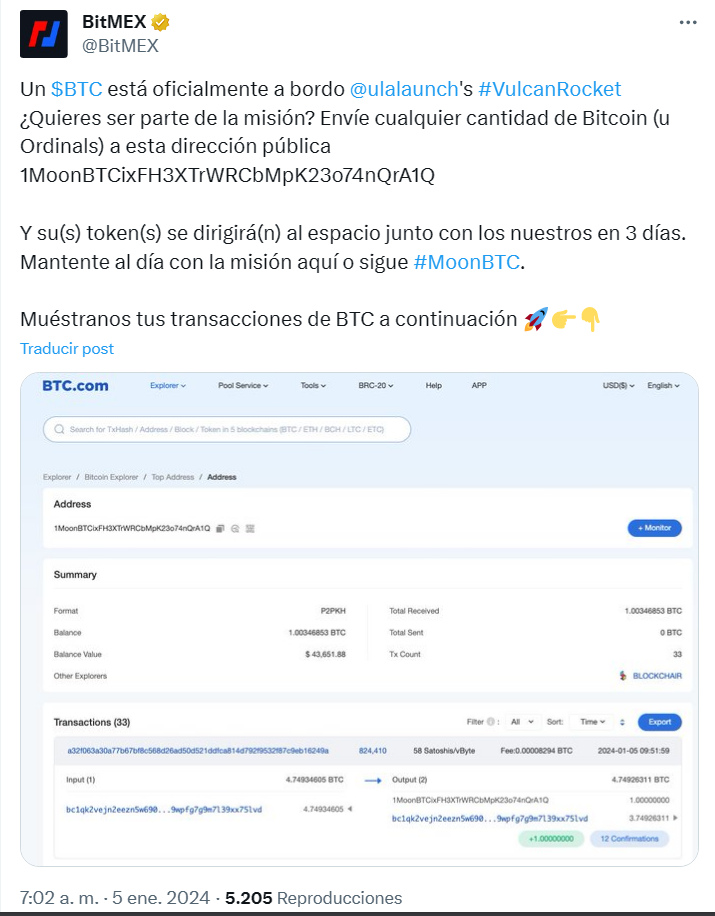Viewport: 715px width, 916px height.
Task: Open the three-dot more options menu
Action: [688, 23]
